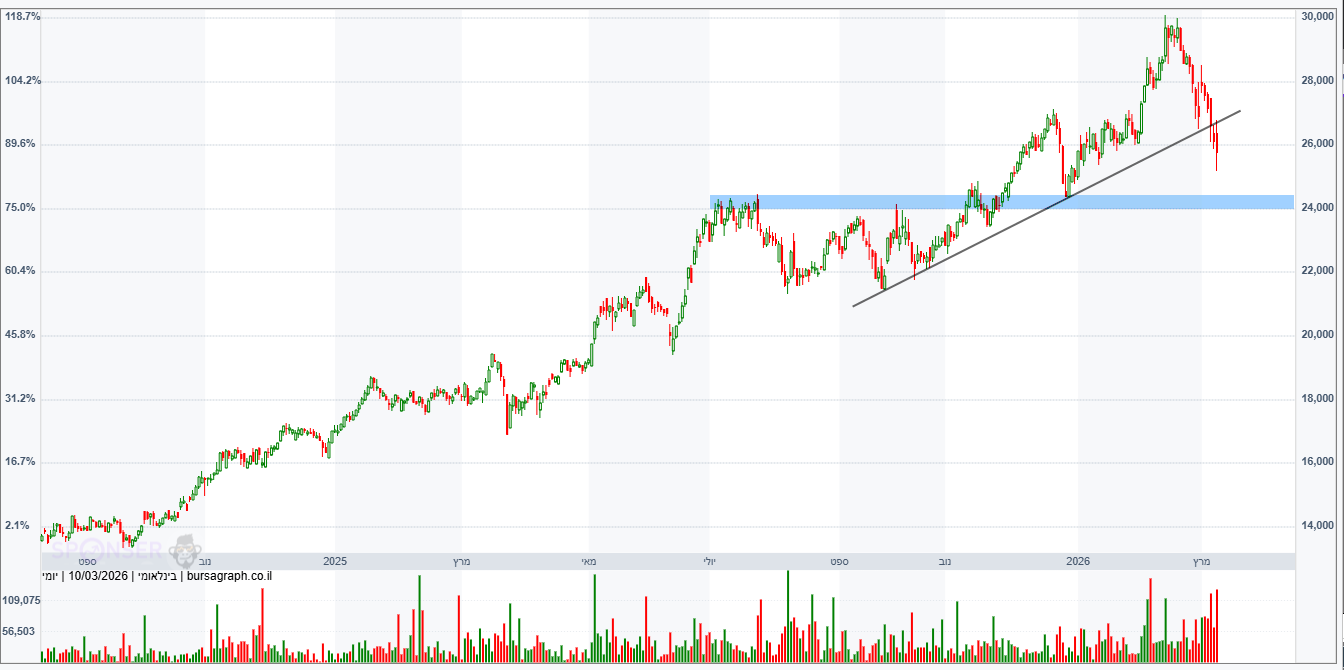Screen dimensions: 1344x670
Task: Click the מרץ label following 2026
Action: point(1201,562)
